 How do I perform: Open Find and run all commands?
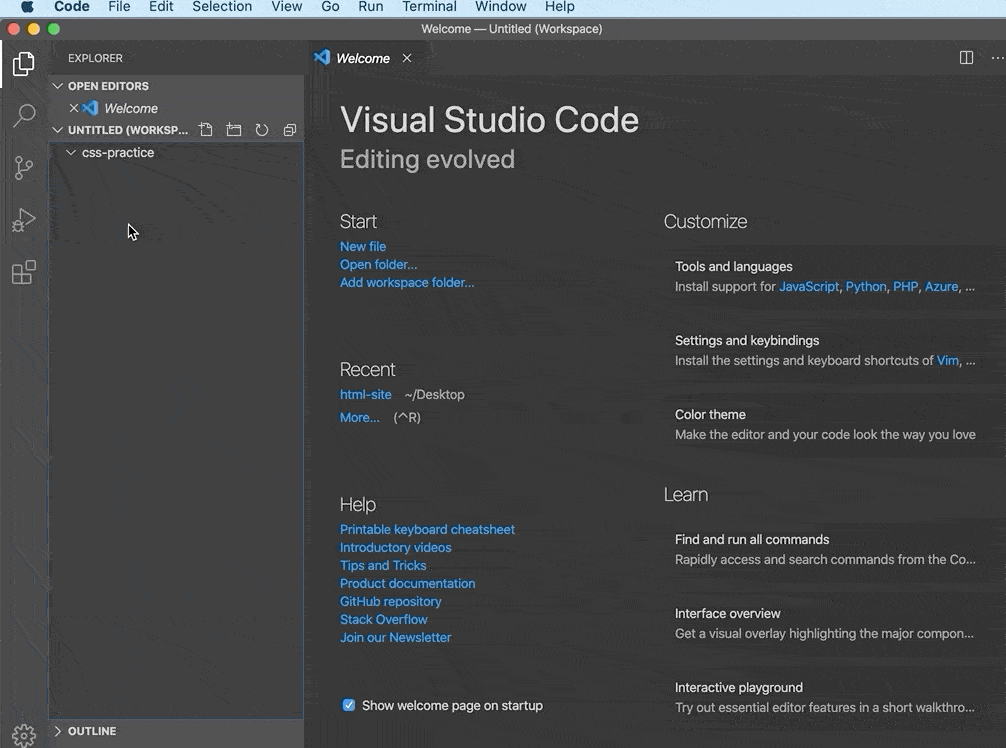(825, 549)
